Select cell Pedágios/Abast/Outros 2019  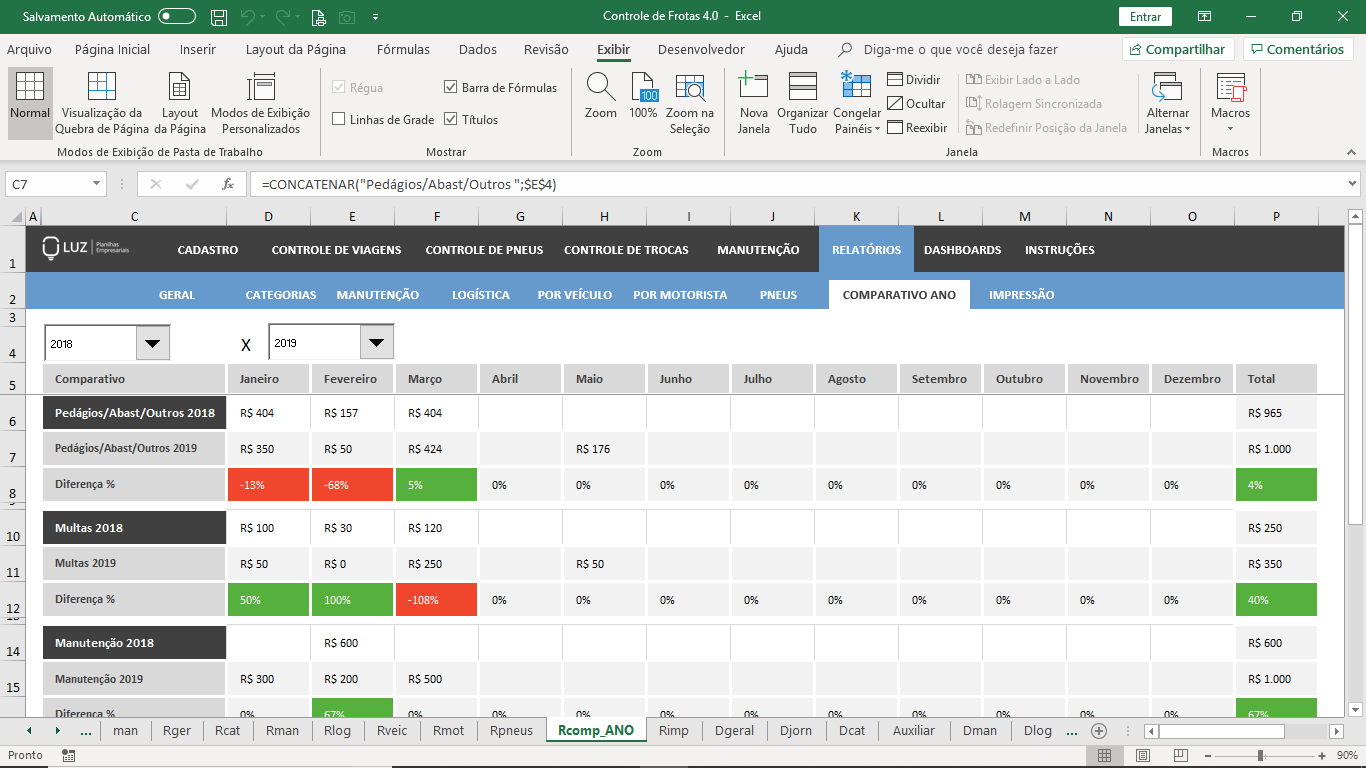click(134, 449)
